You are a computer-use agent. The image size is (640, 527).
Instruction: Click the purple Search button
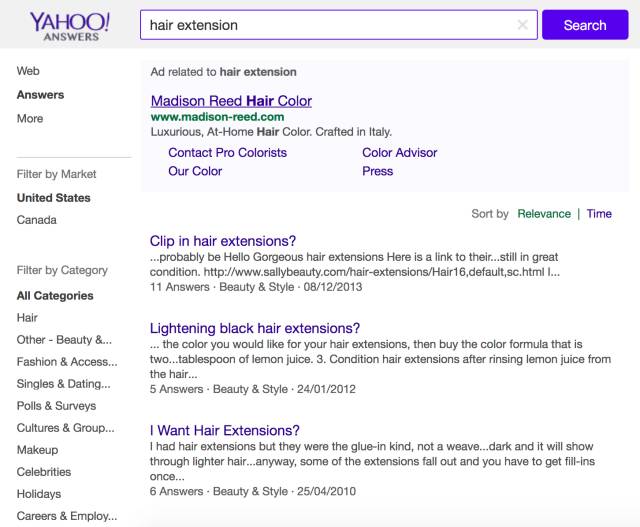(x=585, y=25)
